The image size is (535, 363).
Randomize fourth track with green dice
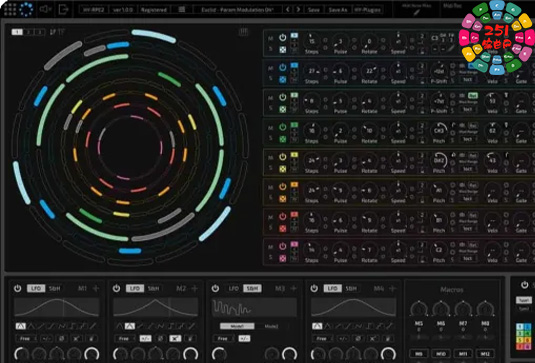click(x=283, y=139)
